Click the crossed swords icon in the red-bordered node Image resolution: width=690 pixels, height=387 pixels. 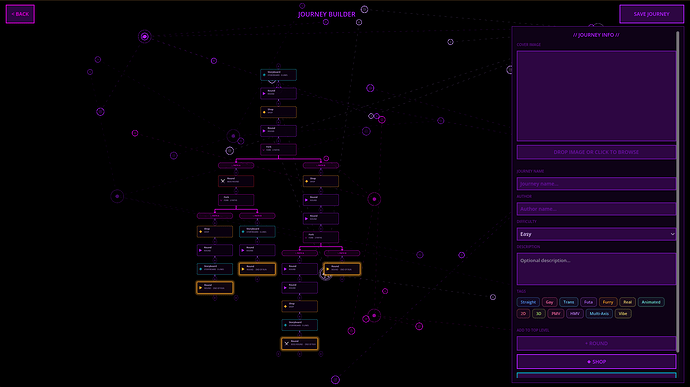(223, 181)
